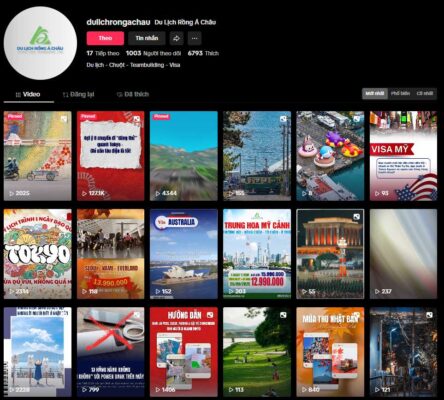
Task: Click the share arrow icon
Action: [x=176, y=38]
